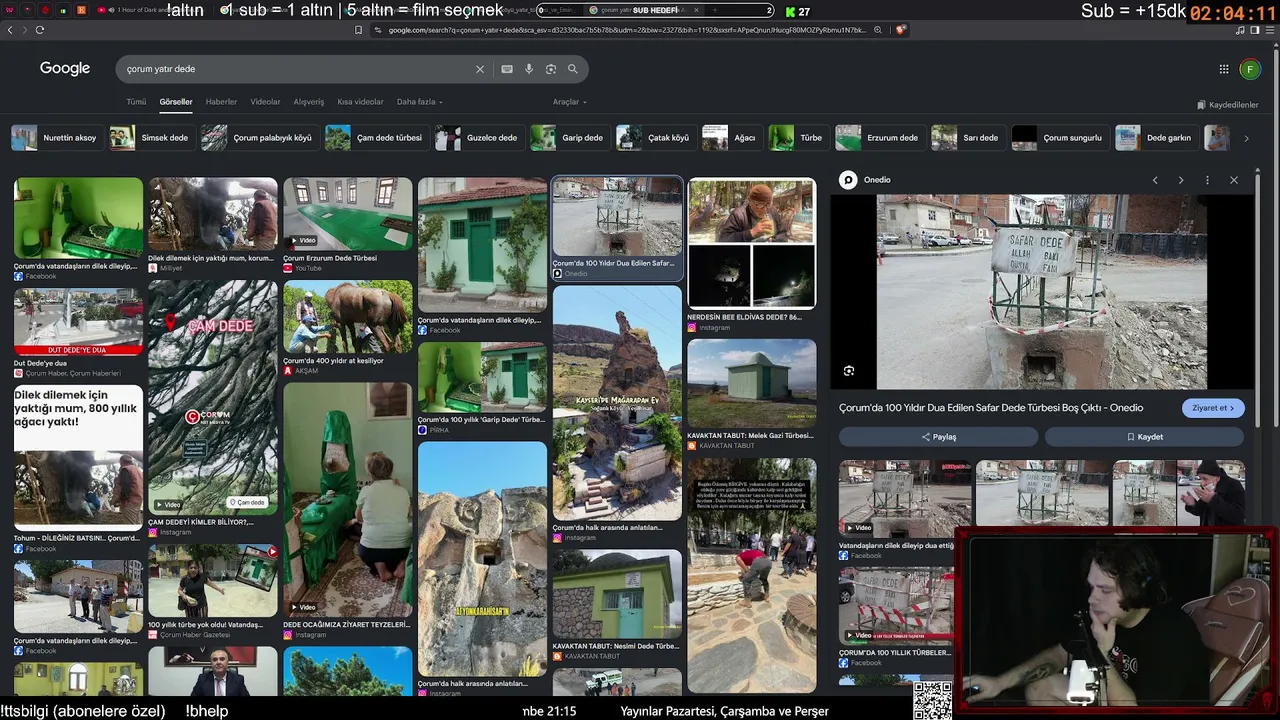The image size is (1280, 720).
Task: Filter by the Çatak köyü chip
Action: pyautogui.click(x=655, y=138)
